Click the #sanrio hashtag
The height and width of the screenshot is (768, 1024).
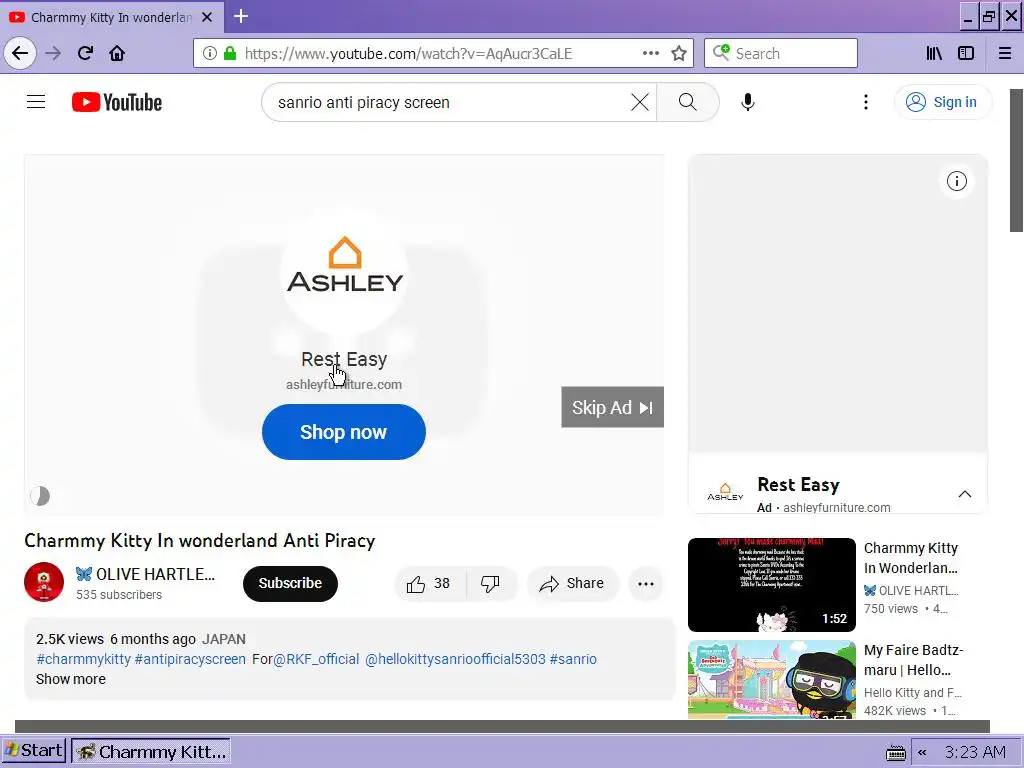point(573,659)
